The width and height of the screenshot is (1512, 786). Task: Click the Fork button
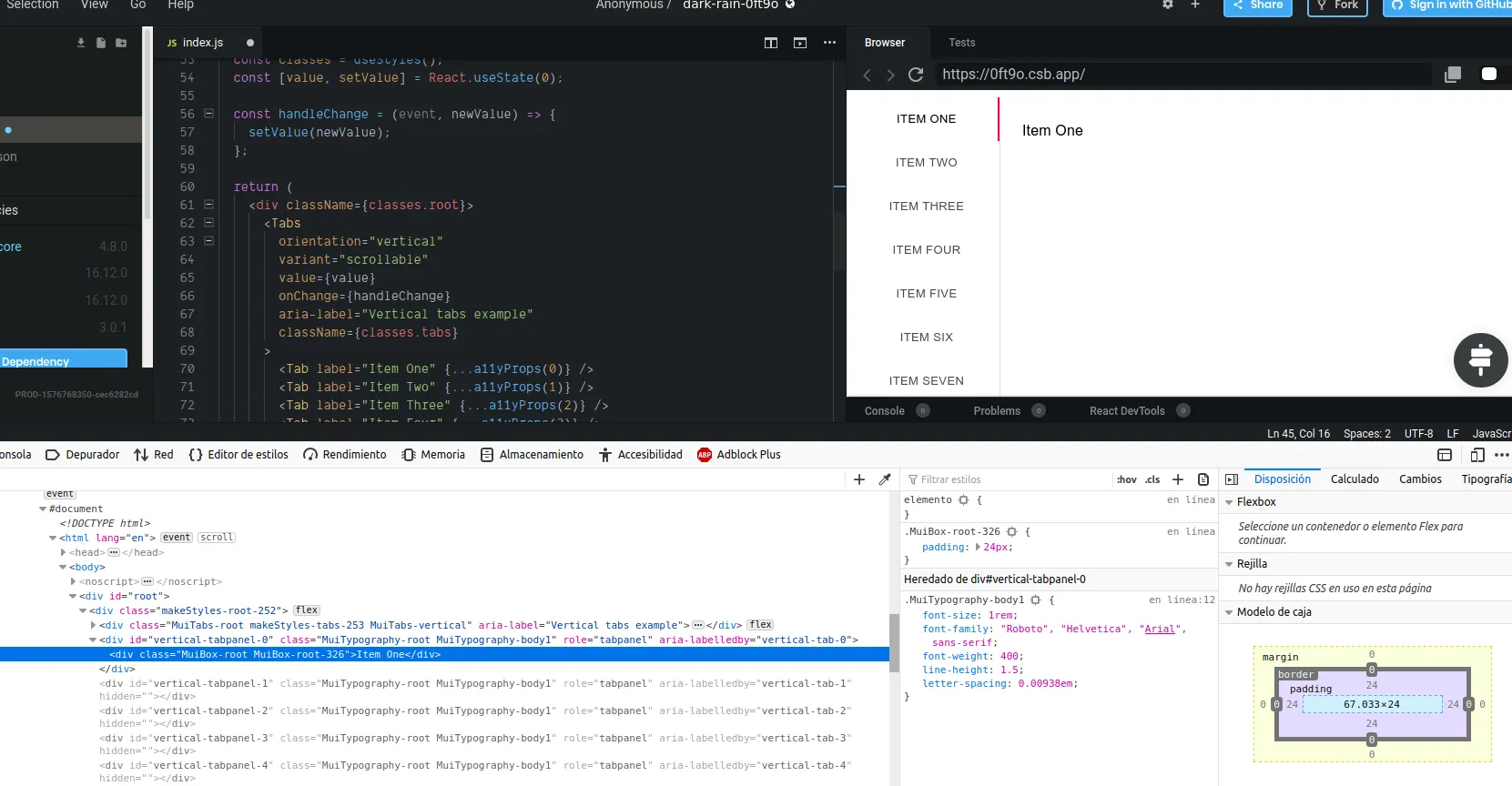click(1337, 5)
